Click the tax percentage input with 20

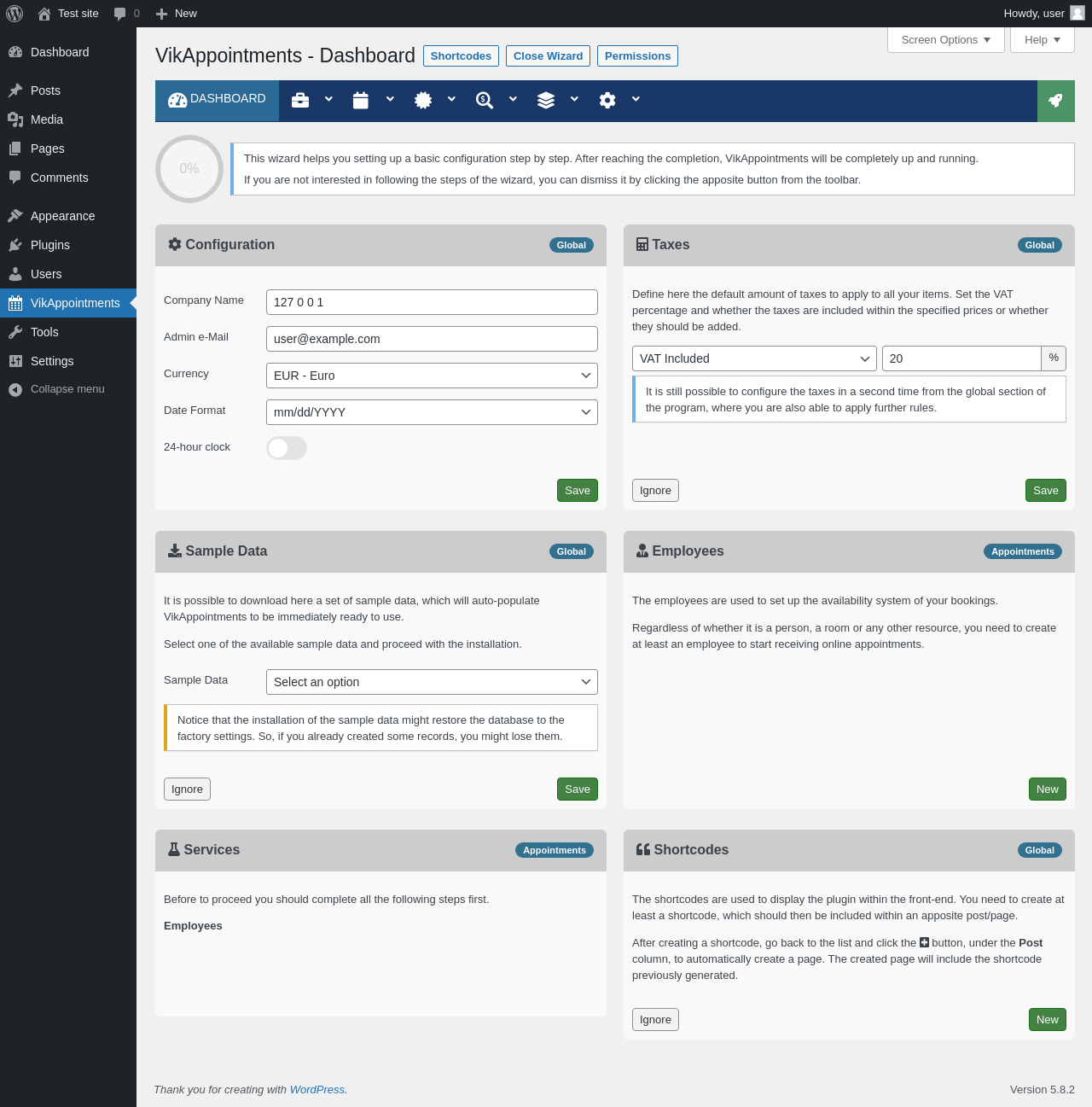coord(961,358)
